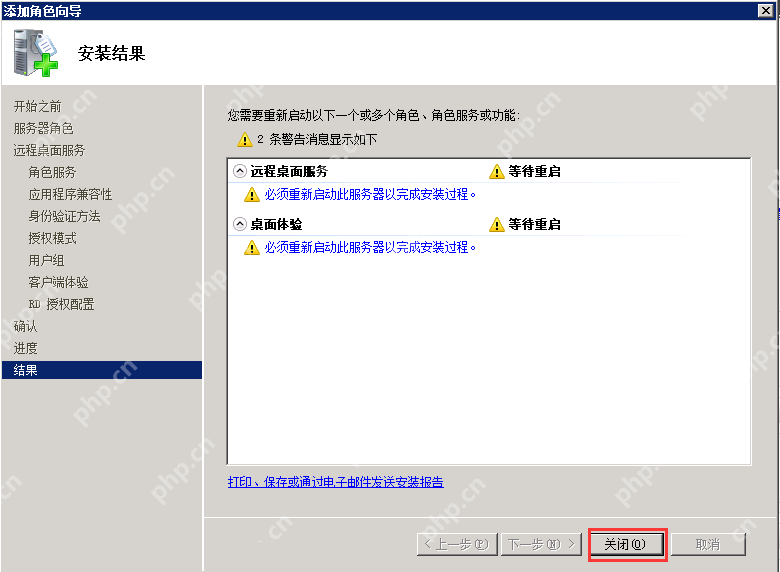Click warning icon in the message under 桌面体验

point(252,248)
